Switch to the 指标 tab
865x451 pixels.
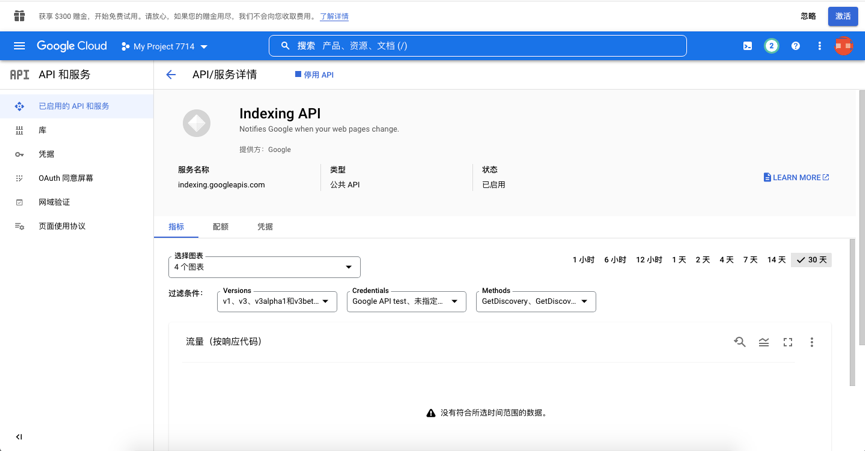176,227
